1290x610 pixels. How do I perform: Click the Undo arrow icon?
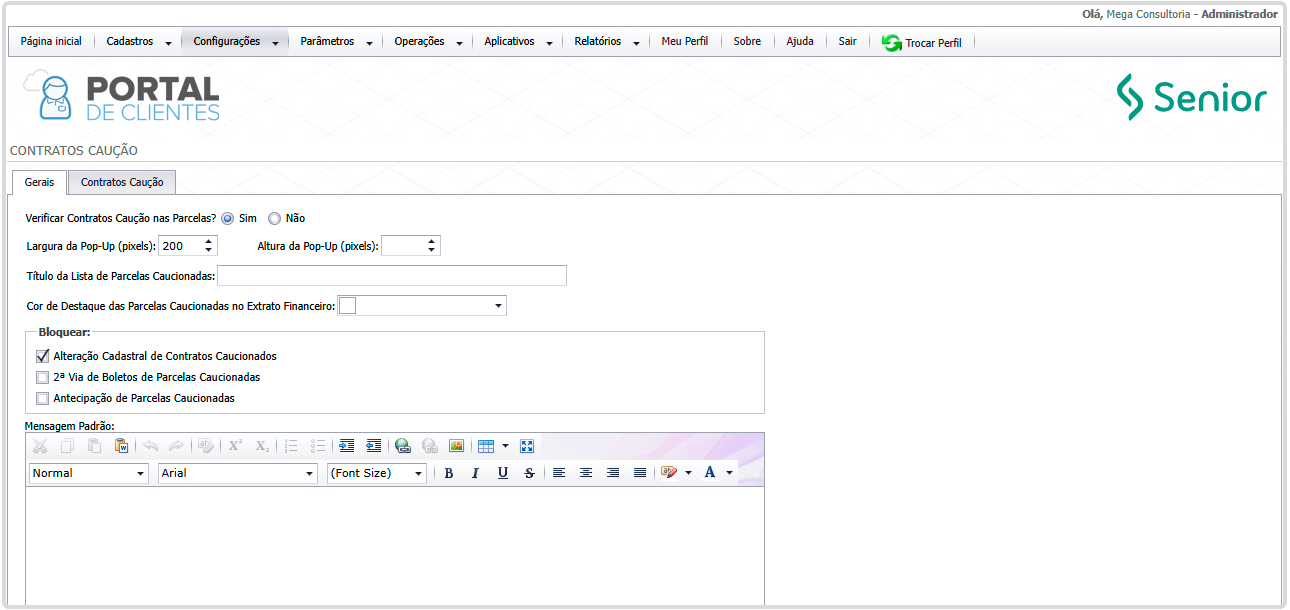click(x=151, y=446)
